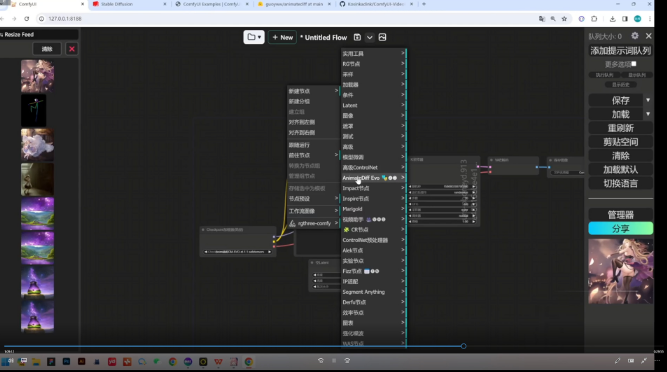This screenshot has width=667, height=372.
Task: Select the first anime girl feed thumbnail
Action: point(37,76)
